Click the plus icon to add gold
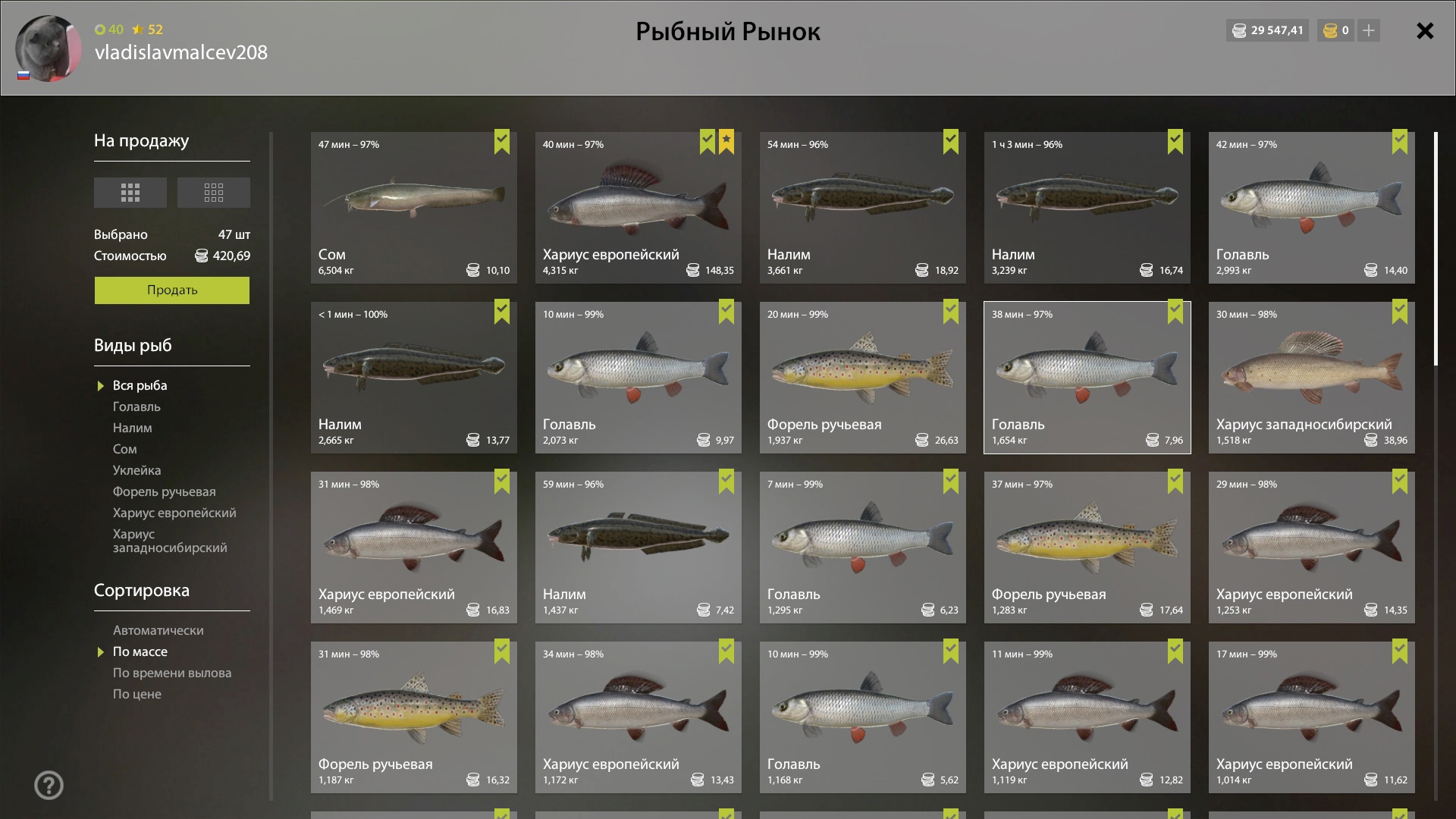1456x819 pixels. [x=1369, y=30]
